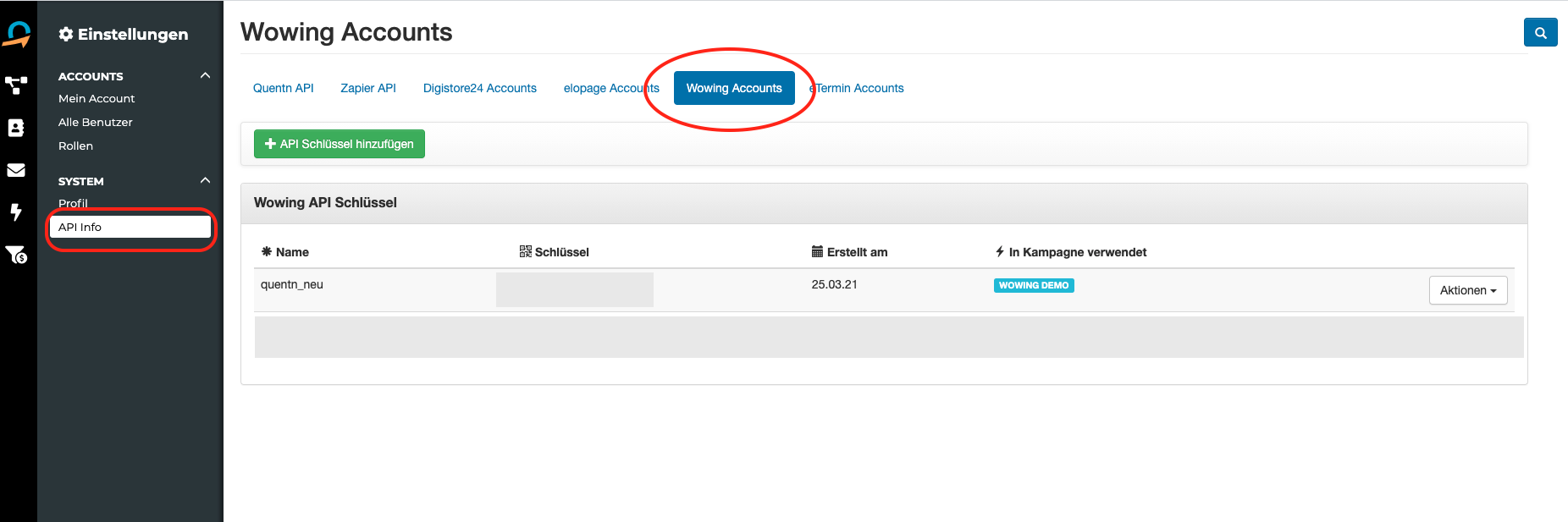Viewport: 1568px width, 522px height.
Task: Click the Einstellungen gear icon
Action: (x=65, y=34)
